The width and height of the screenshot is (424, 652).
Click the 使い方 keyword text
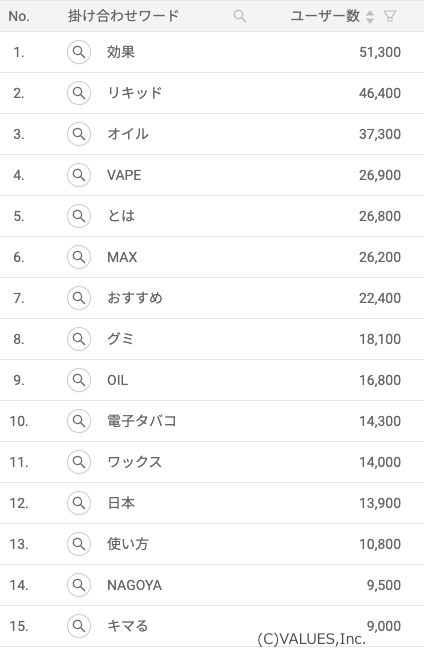[128, 544]
